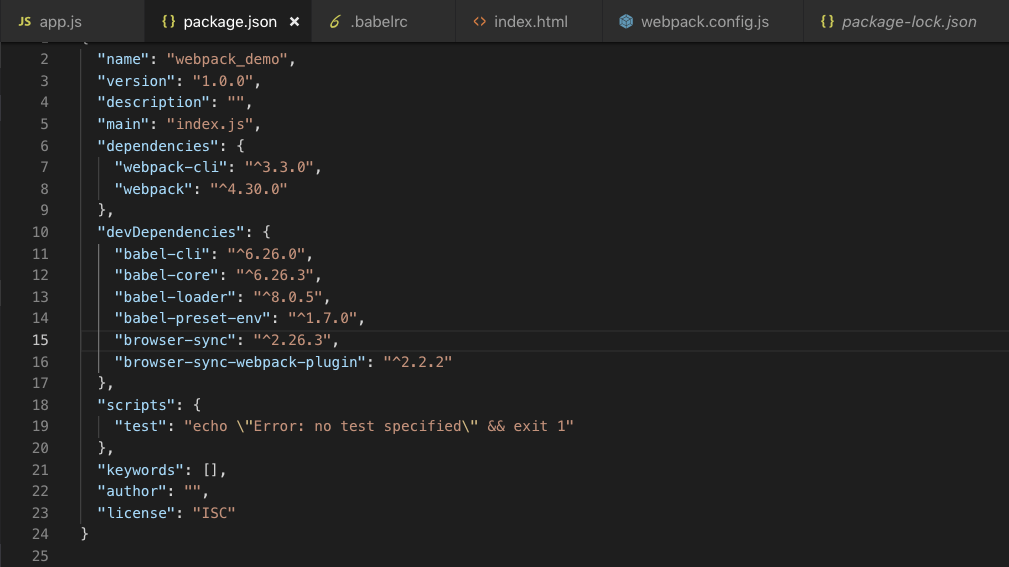This screenshot has width=1009, height=567.
Task: Click the "ISC" license value
Action: coord(214,514)
